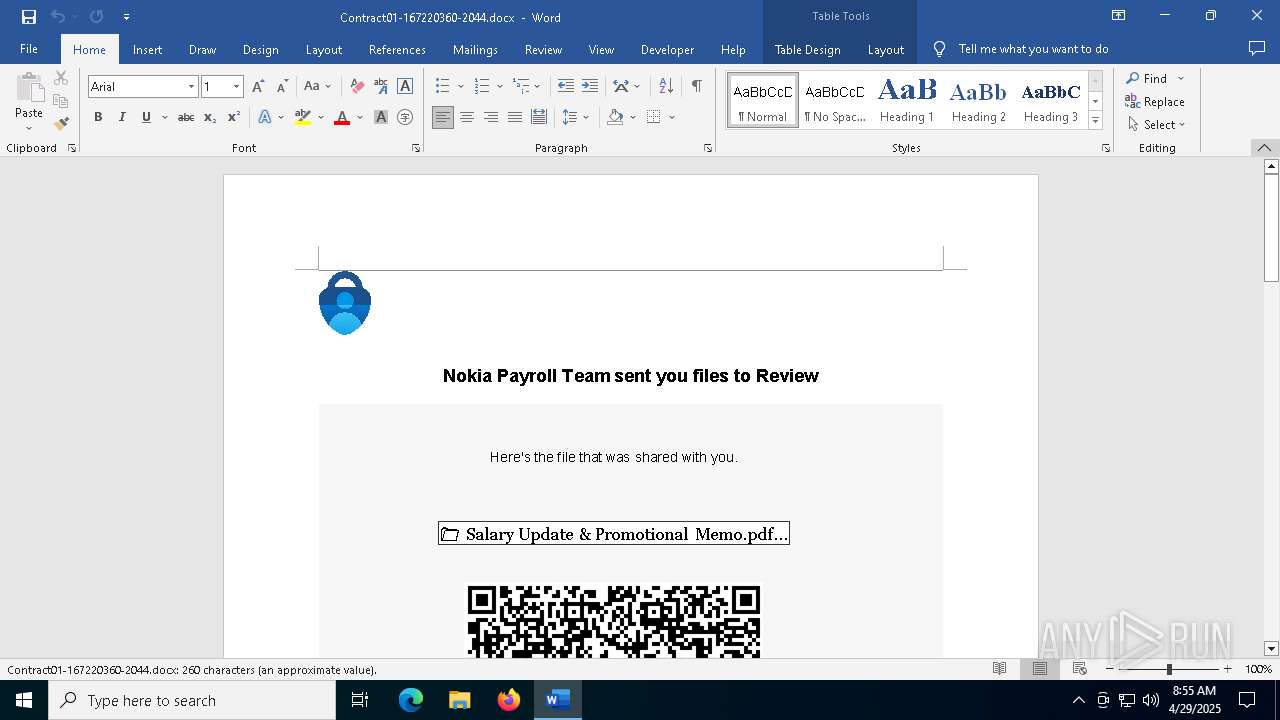The height and width of the screenshot is (720, 1280).
Task: Toggle Underline formatting
Action: [x=146, y=117]
